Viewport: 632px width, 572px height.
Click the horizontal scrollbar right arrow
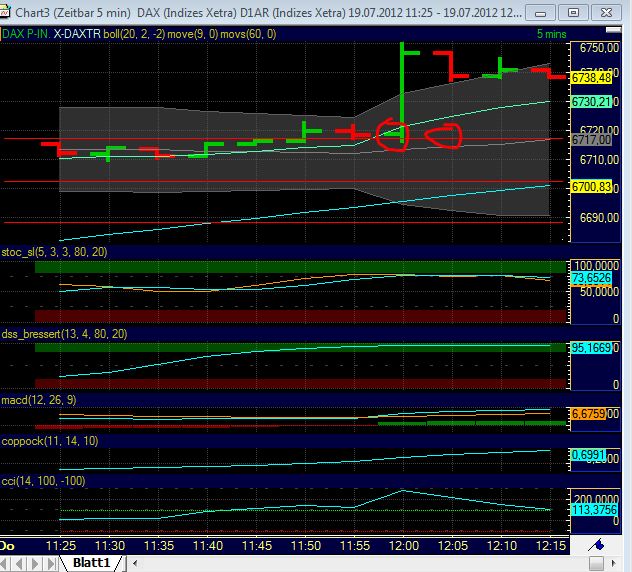coord(613,563)
